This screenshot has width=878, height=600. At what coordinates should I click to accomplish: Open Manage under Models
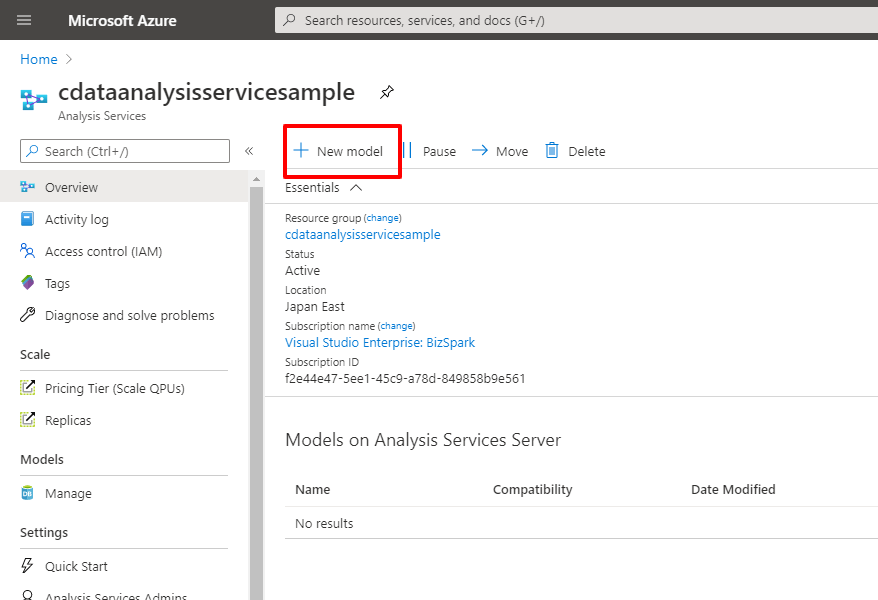point(68,493)
